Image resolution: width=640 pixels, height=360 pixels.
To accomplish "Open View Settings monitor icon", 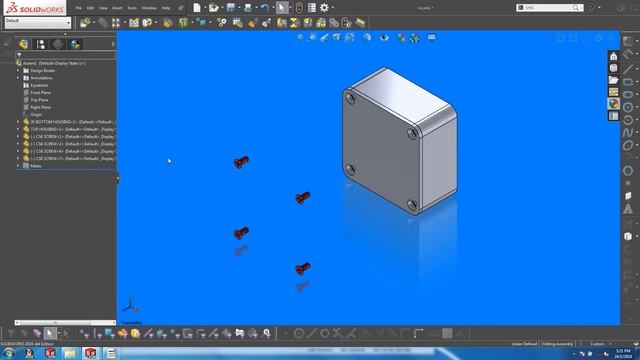I will (431, 38).
